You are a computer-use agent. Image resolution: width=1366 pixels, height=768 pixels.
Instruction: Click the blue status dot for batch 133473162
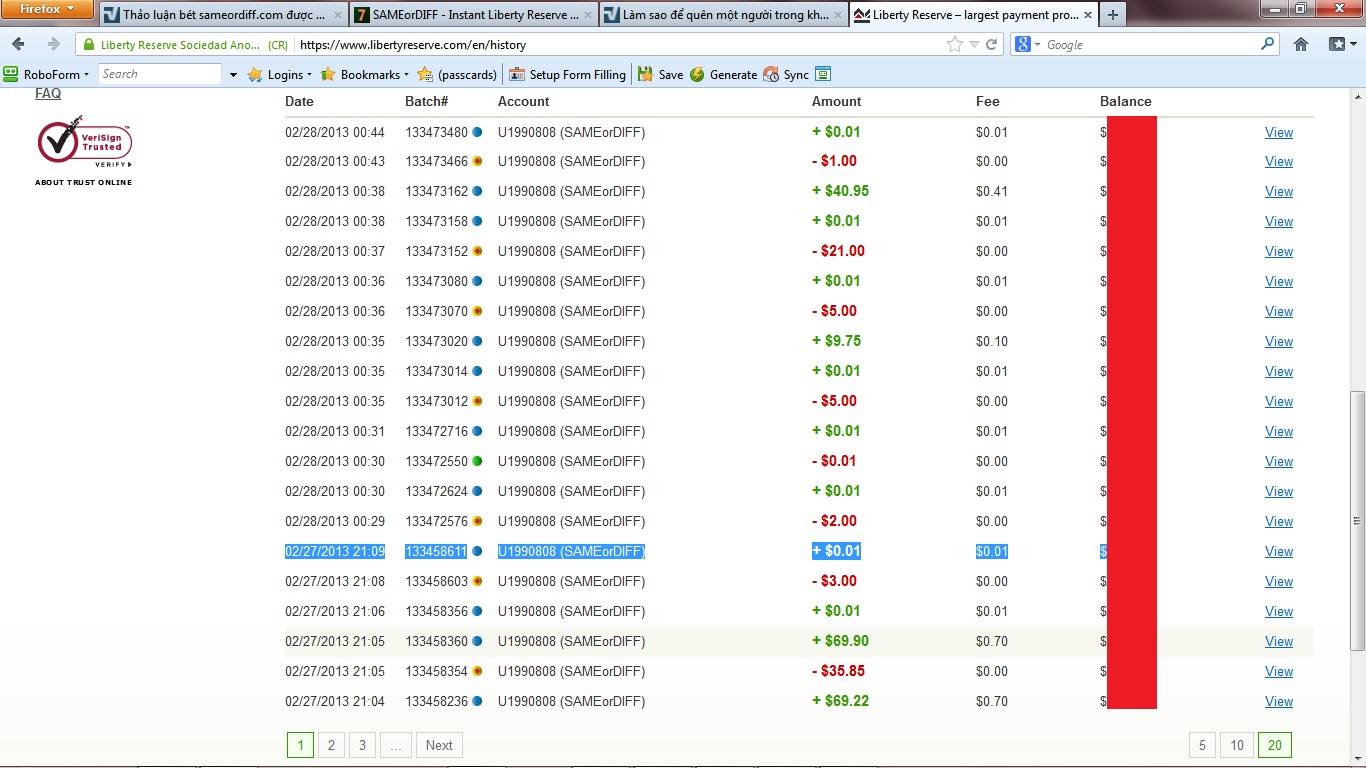[477, 191]
